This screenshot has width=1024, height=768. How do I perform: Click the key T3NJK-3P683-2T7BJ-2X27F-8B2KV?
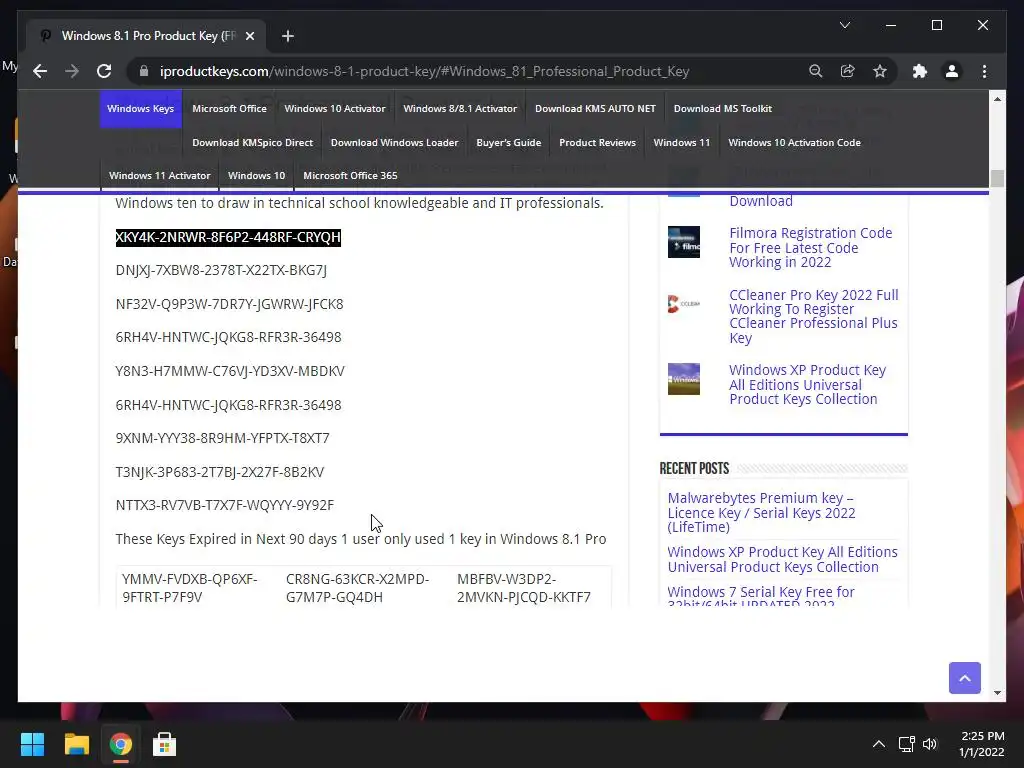[219, 472]
